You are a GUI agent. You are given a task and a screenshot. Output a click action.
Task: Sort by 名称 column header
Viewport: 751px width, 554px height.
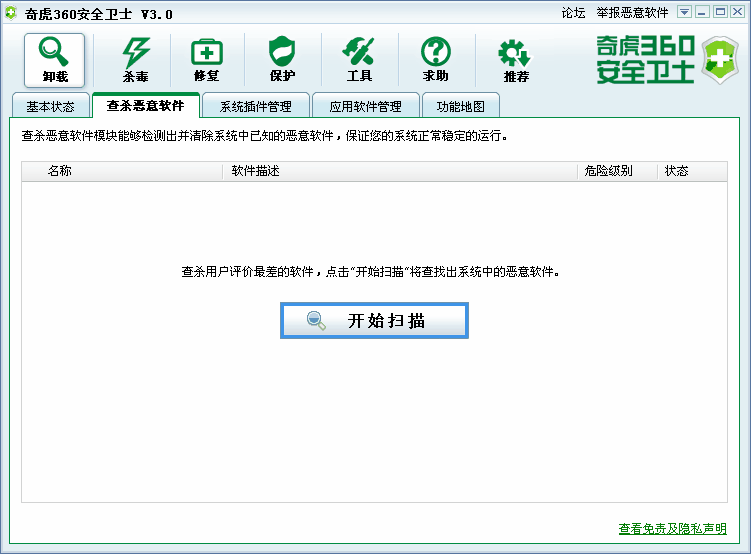click(x=122, y=171)
